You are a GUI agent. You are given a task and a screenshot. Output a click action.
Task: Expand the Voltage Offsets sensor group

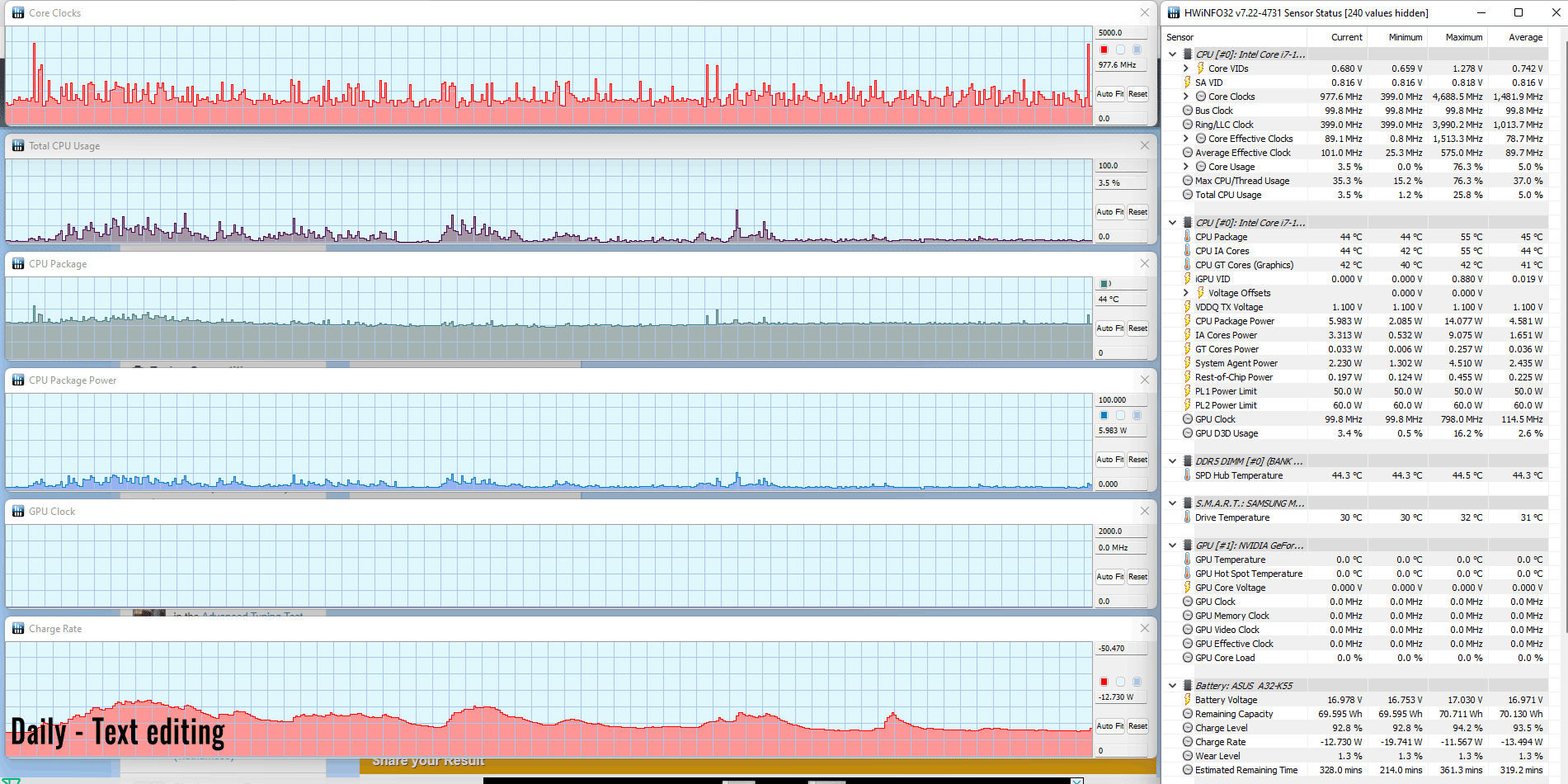tap(1186, 293)
